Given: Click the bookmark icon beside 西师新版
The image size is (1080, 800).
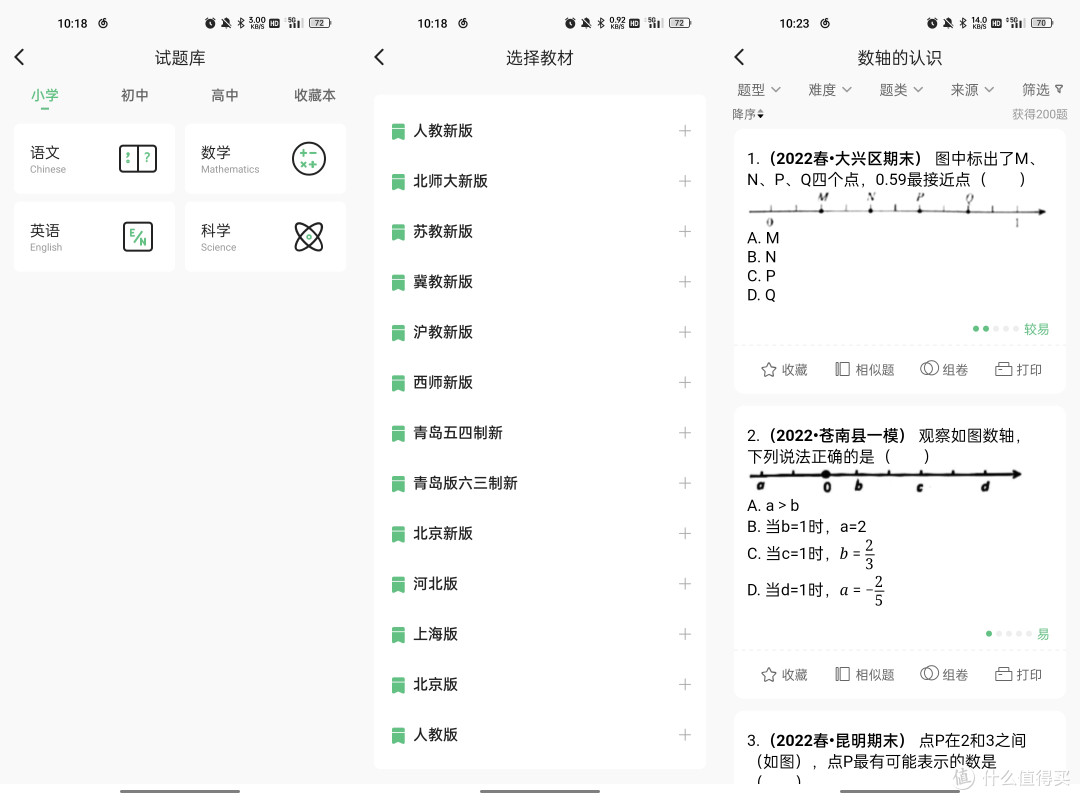Looking at the screenshot, I should [x=398, y=382].
